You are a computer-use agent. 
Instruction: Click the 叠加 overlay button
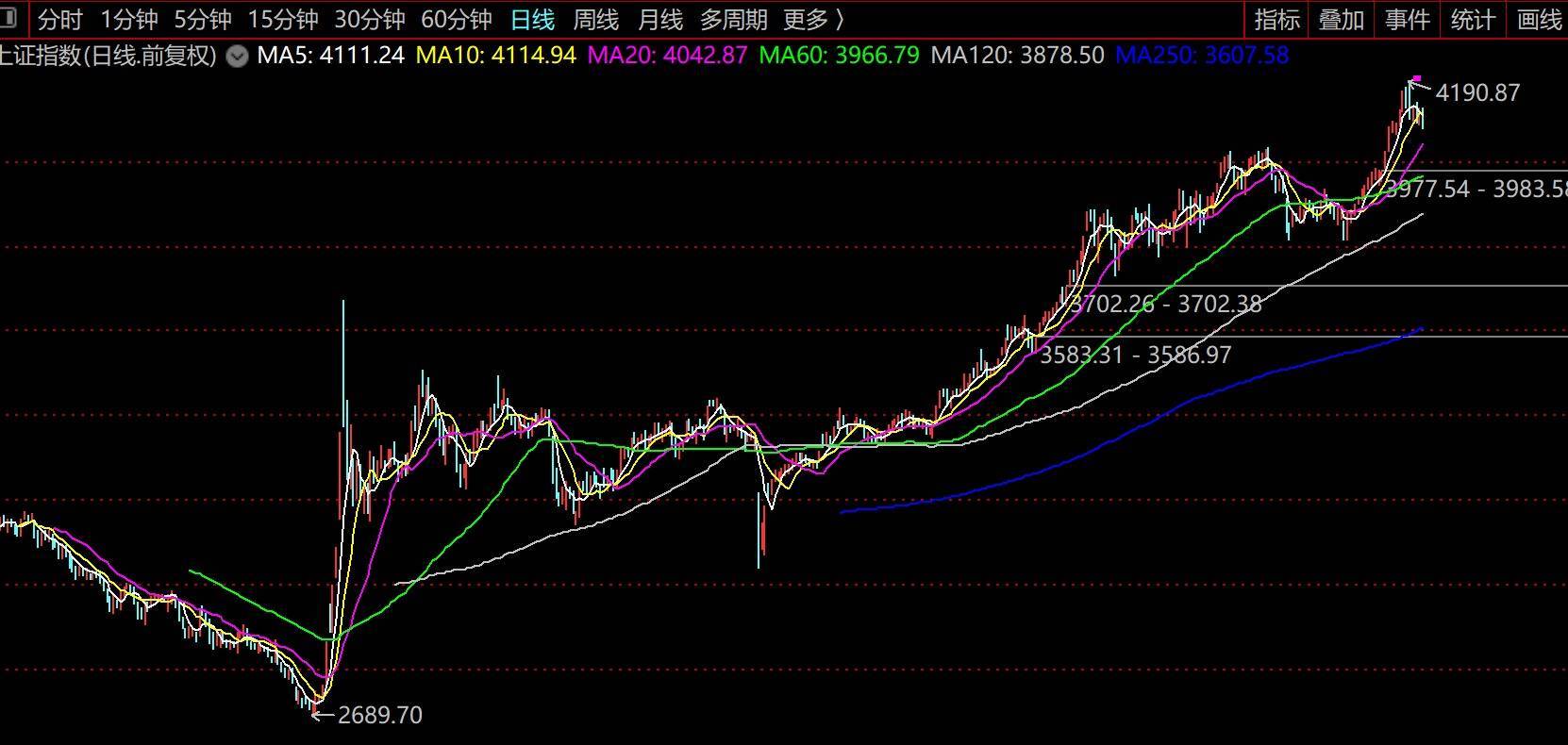1342,19
